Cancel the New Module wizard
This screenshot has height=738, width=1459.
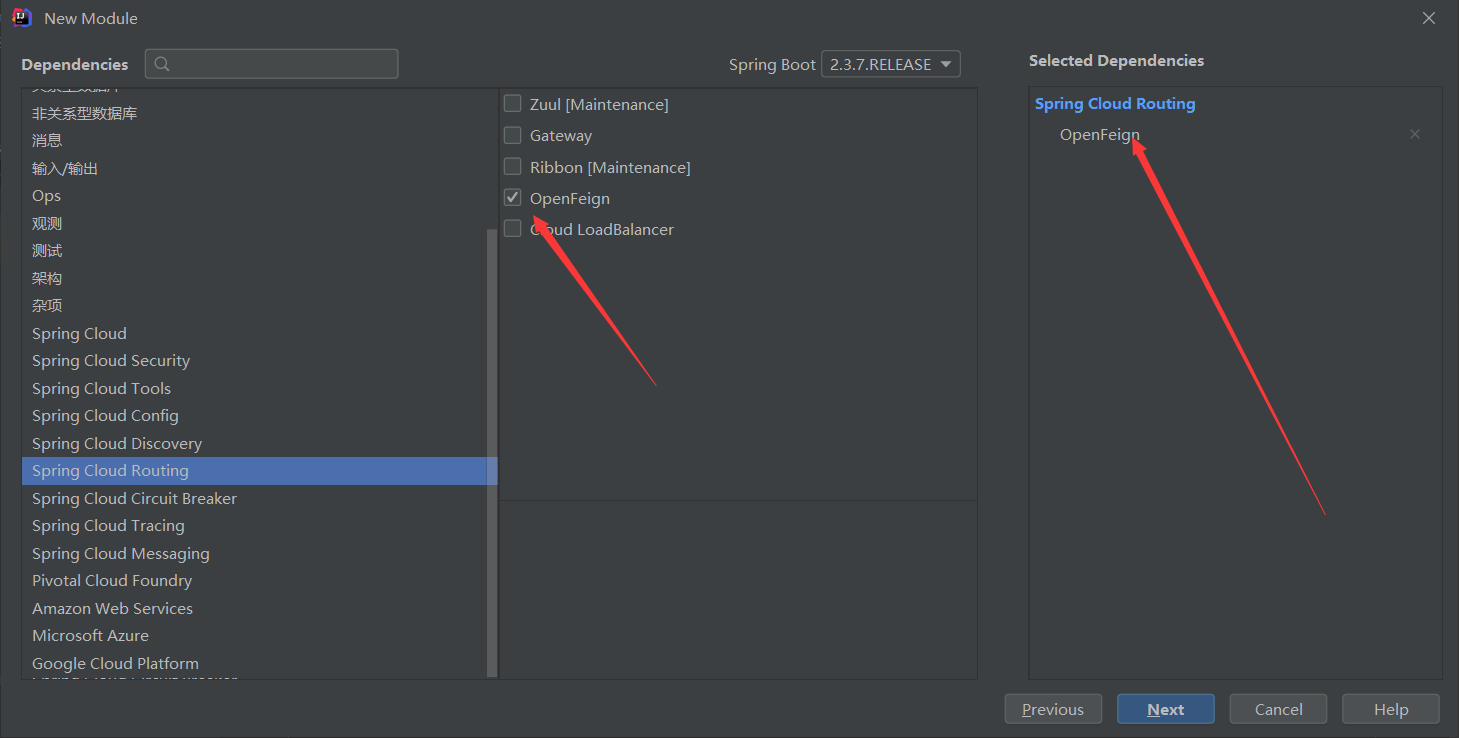click(1278, 709)
